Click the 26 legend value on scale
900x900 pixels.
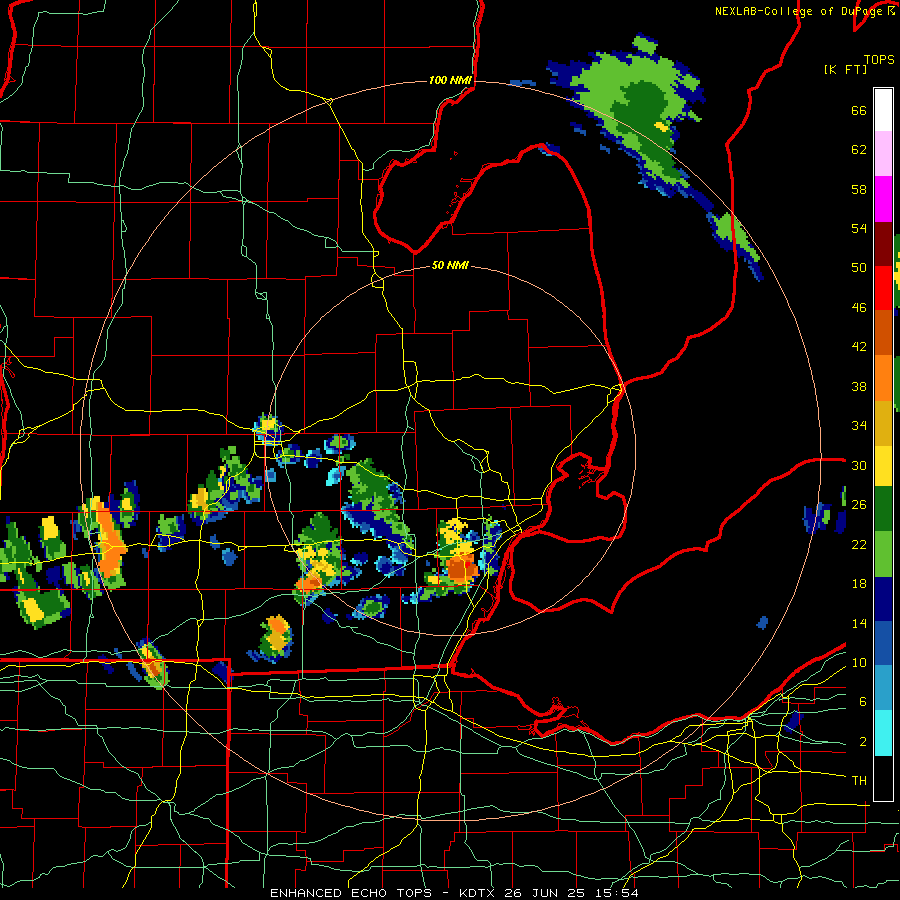click(859, 505)
